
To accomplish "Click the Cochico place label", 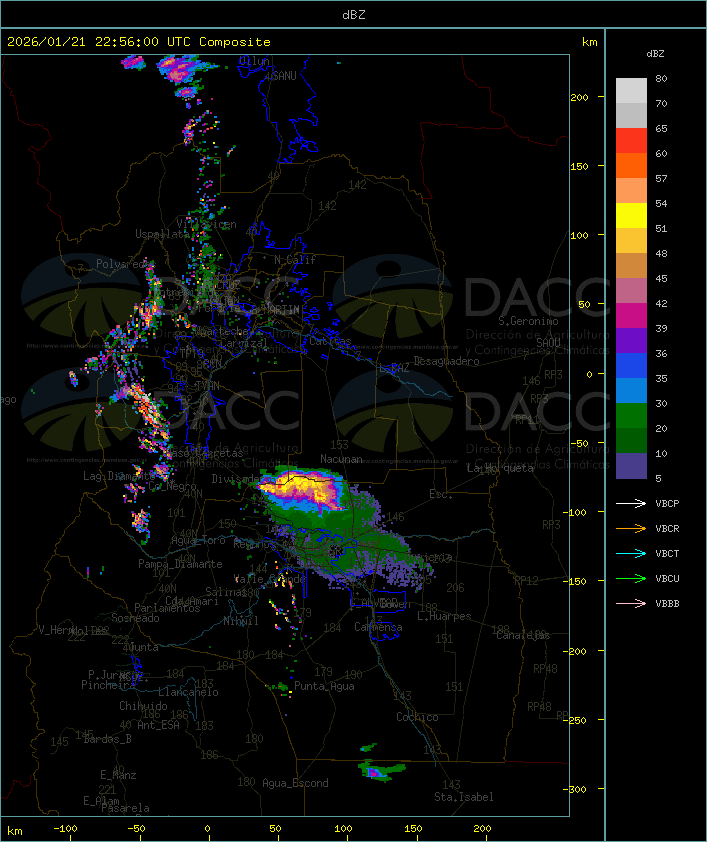I will [417, 717].
